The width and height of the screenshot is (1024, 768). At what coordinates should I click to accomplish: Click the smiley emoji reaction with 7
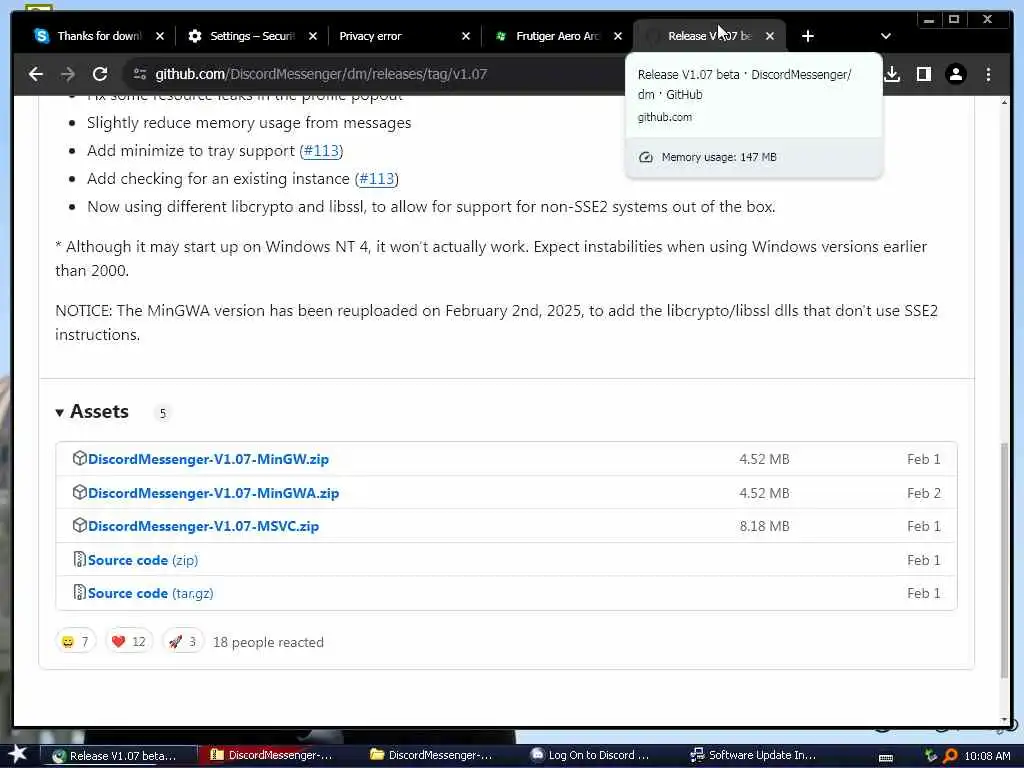76,642
